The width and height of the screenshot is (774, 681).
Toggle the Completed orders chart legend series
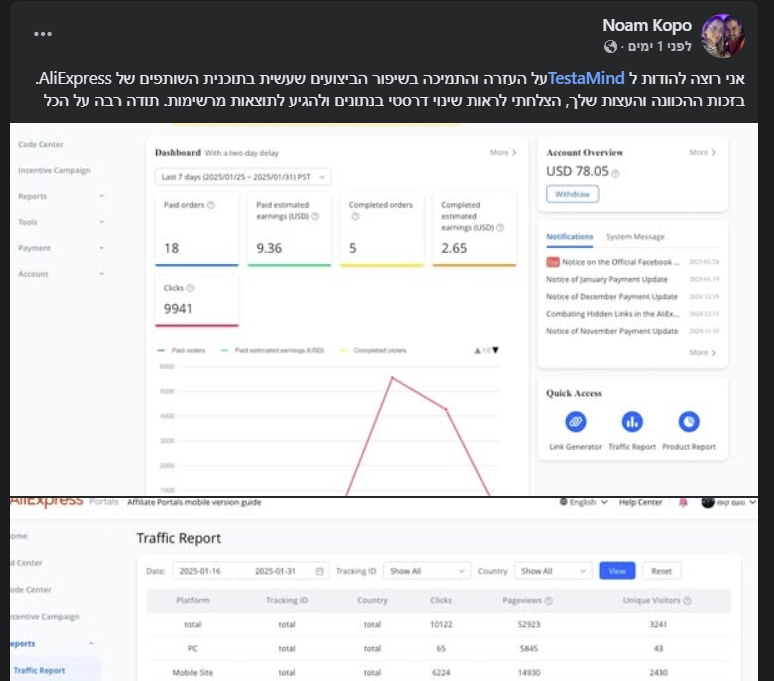tap(376, 350)
